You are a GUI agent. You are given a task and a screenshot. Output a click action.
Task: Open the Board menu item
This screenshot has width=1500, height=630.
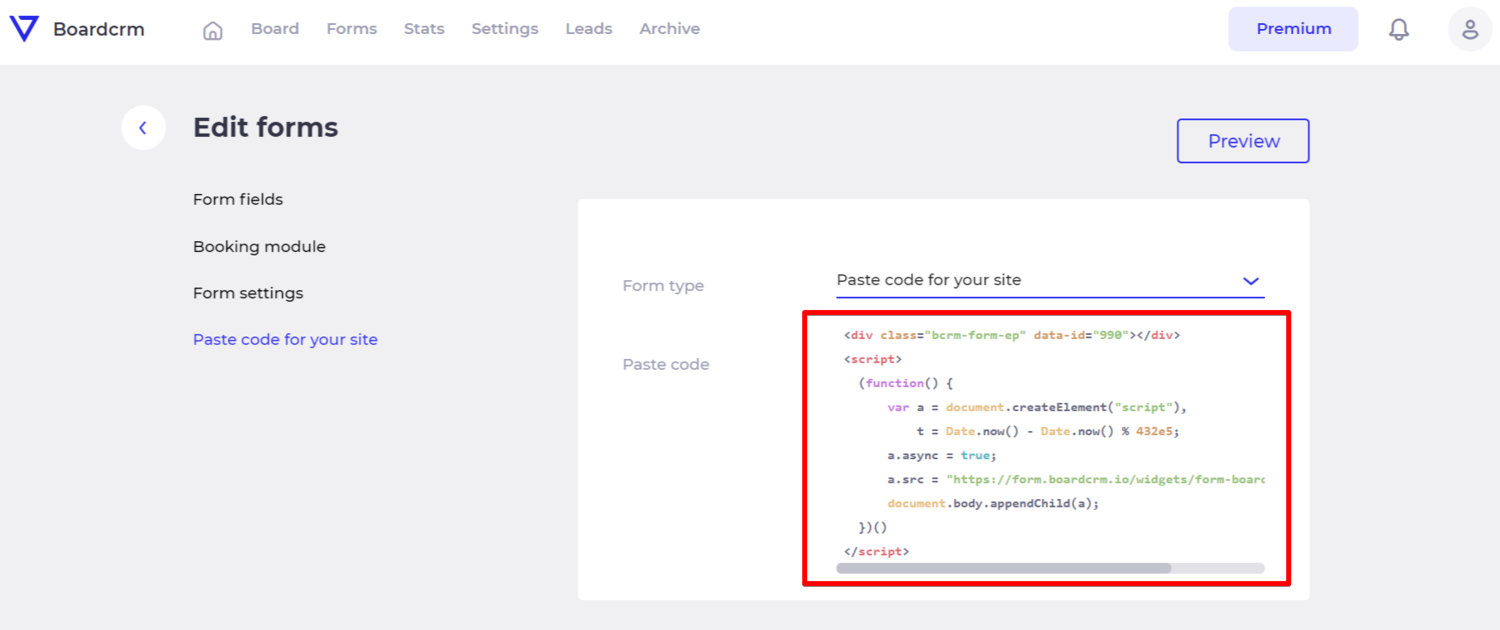(x=275, y=29)
